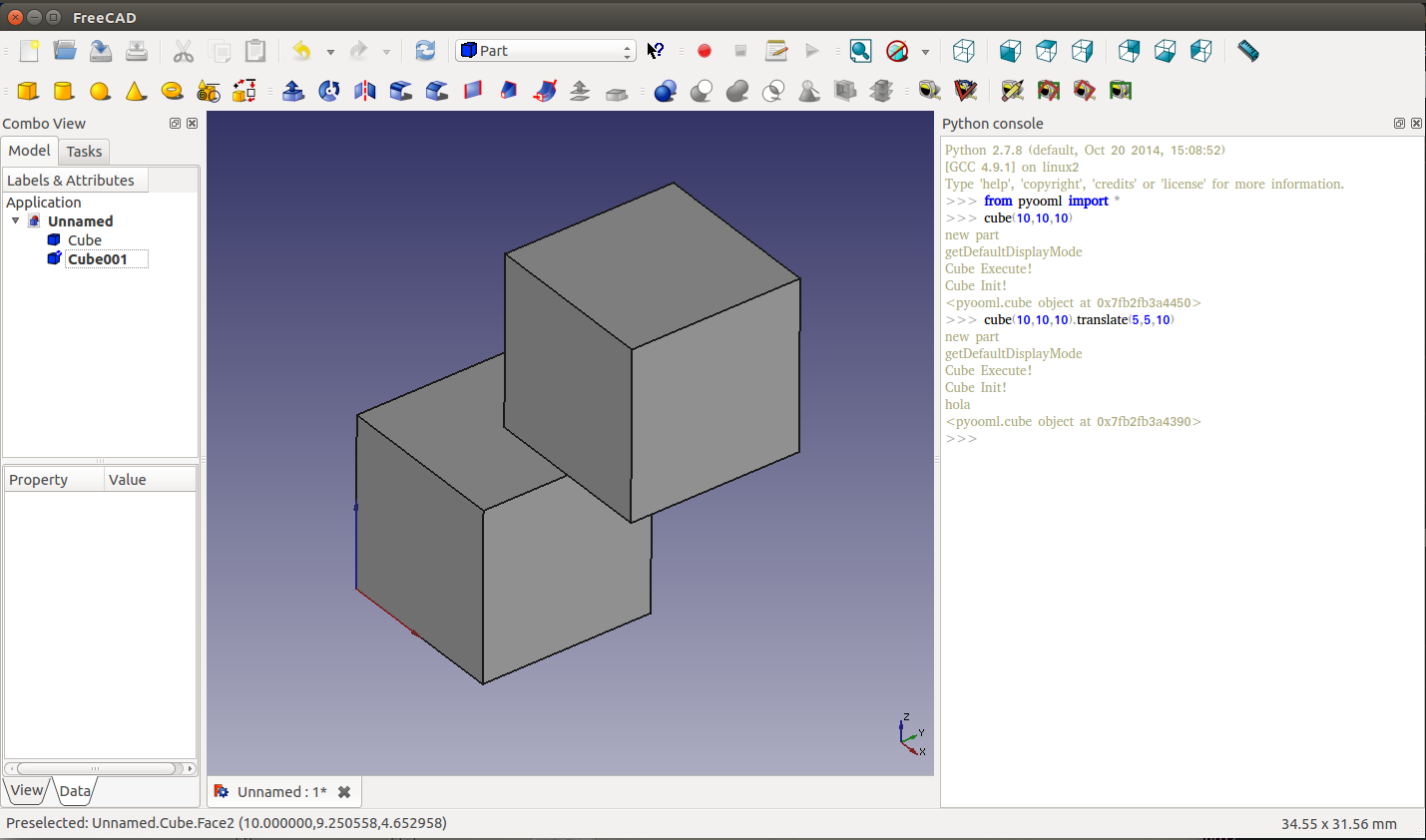Toggle all measurements visibility
The image size is (1426, 840).
tap(1048, 91)
